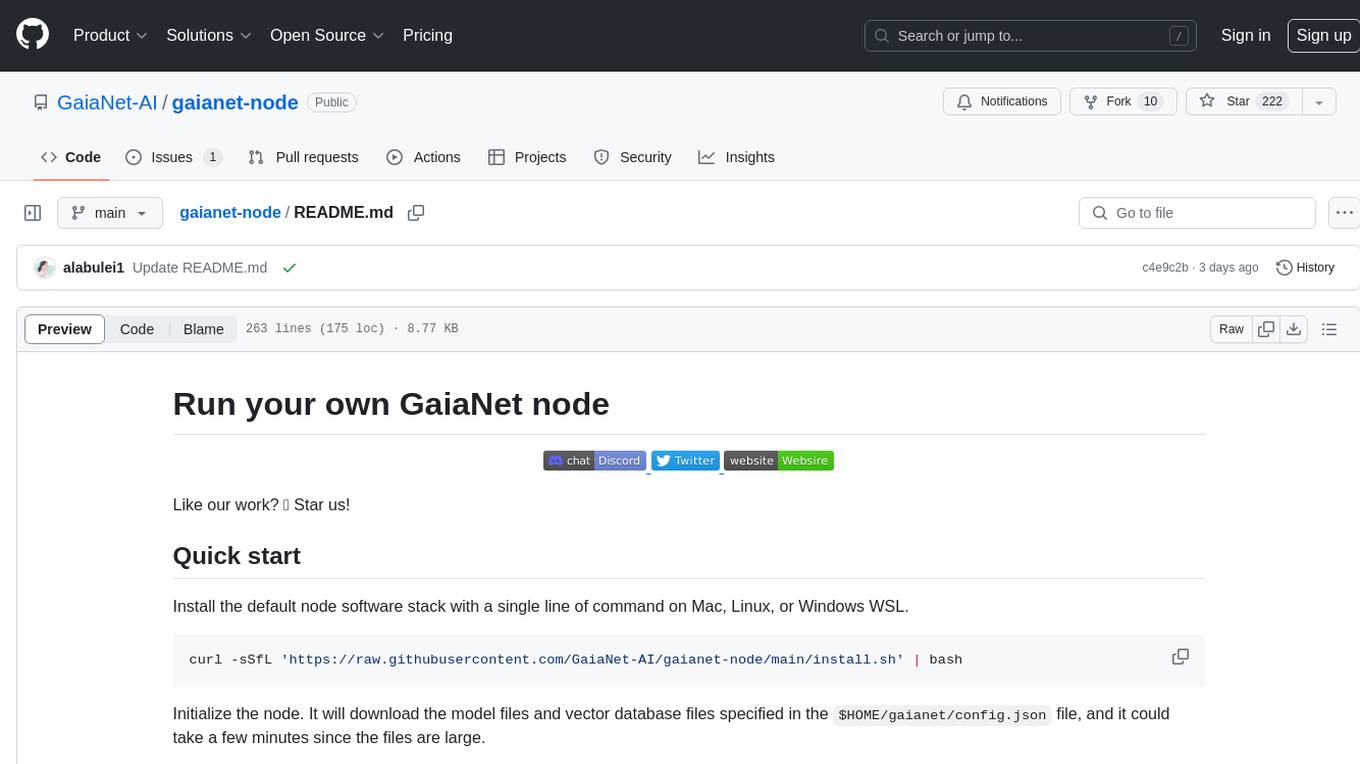The image size is (1360, 764).
Task: Click the Notifications bell button
Action: [1002, 102]
